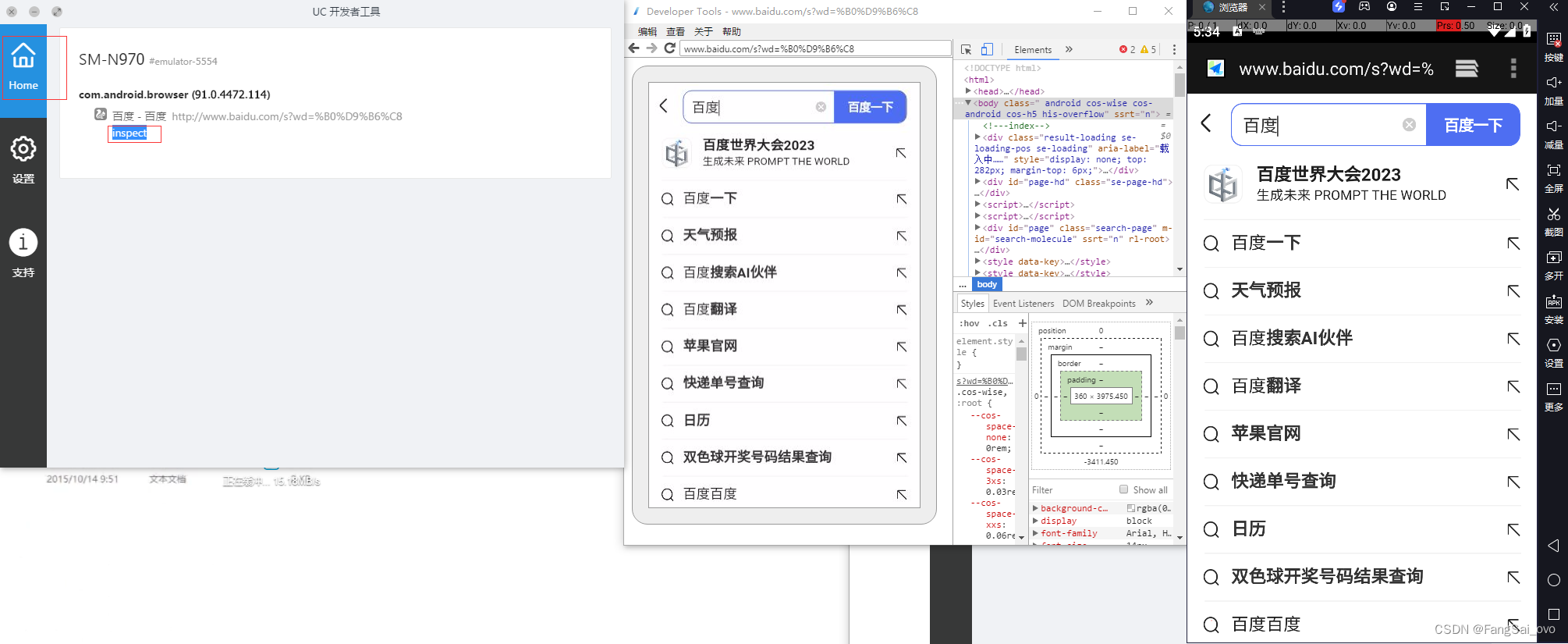Take screenshot with 截图 scissors icon
This screenshot has width=1568, height=644.
click(x=1553, y=222)
